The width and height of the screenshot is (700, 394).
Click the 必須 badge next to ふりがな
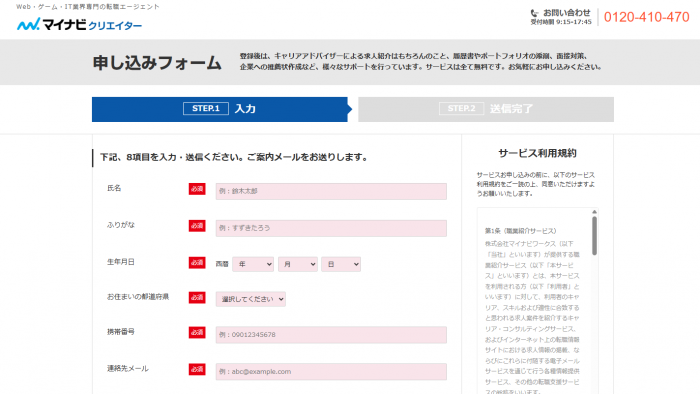click(x=197, y=226)
